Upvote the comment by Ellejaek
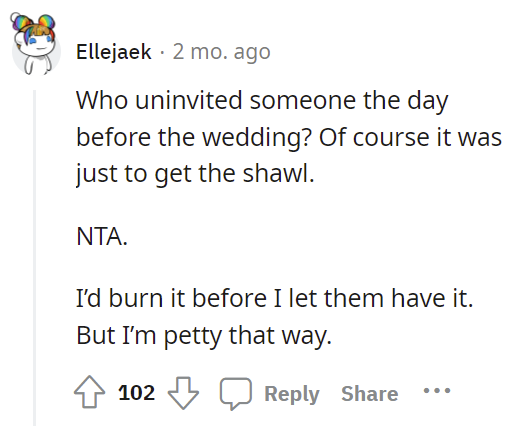The height and width of the screenshot is (426, 518). tap(89, 392)
